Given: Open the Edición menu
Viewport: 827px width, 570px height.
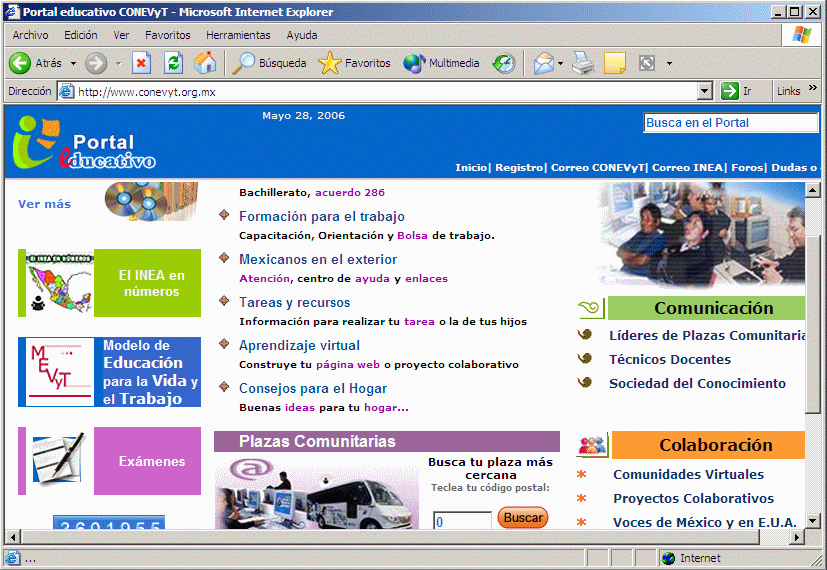Looking at the screenshot, I should pyautogui.click(x=81, y=35).
